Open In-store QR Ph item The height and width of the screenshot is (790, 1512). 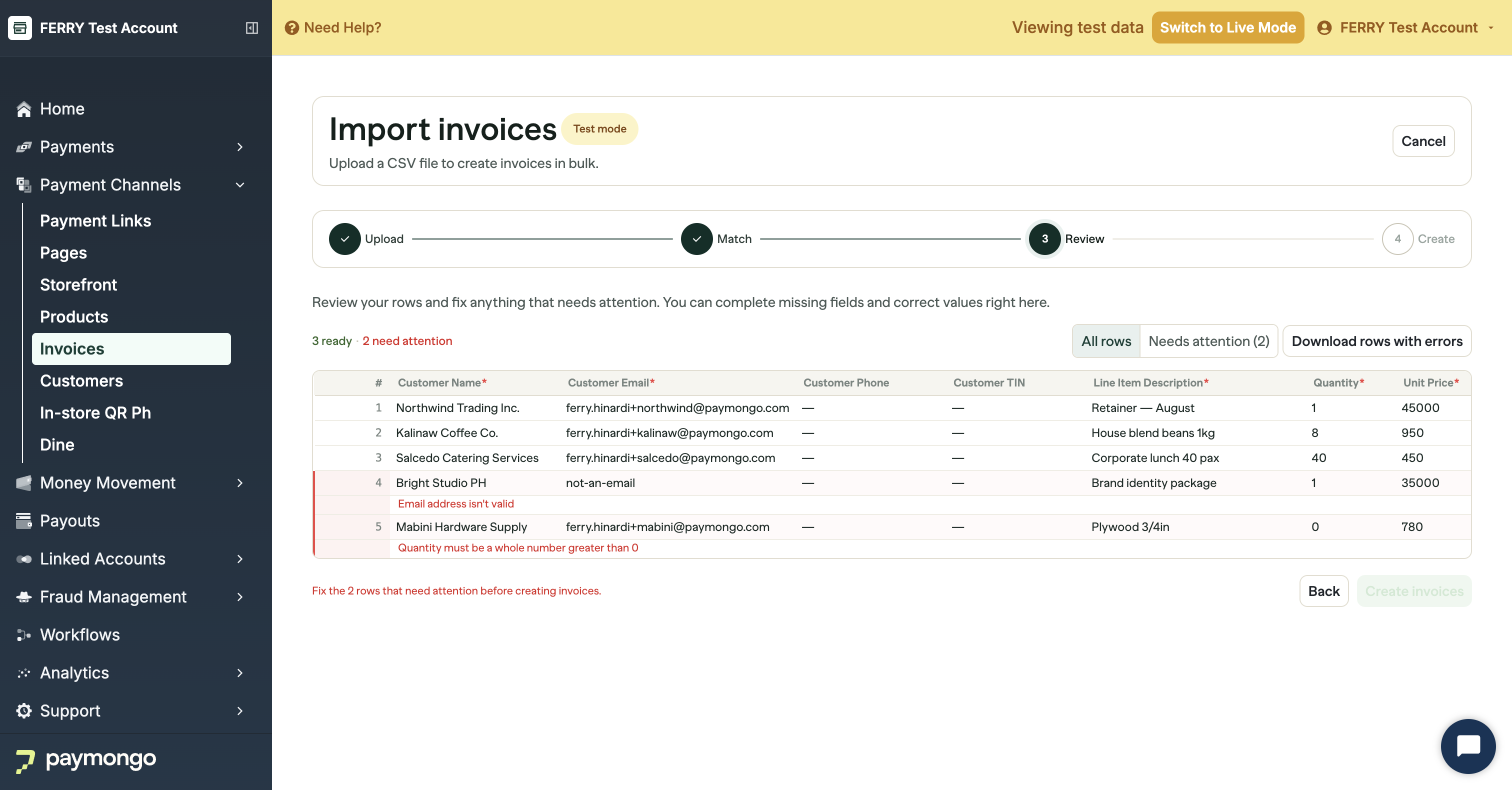click(x=95, y=412)
